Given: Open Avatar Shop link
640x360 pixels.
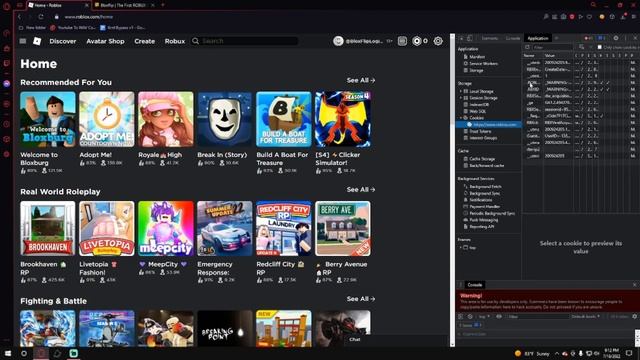Looking at the screenshot, I should tap(105, 41).
